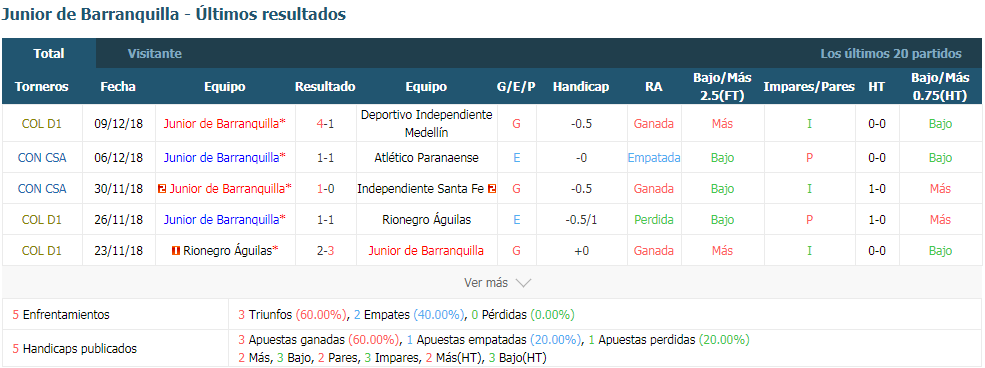Open the COL D1 tournament on 26/11/18

42,220
